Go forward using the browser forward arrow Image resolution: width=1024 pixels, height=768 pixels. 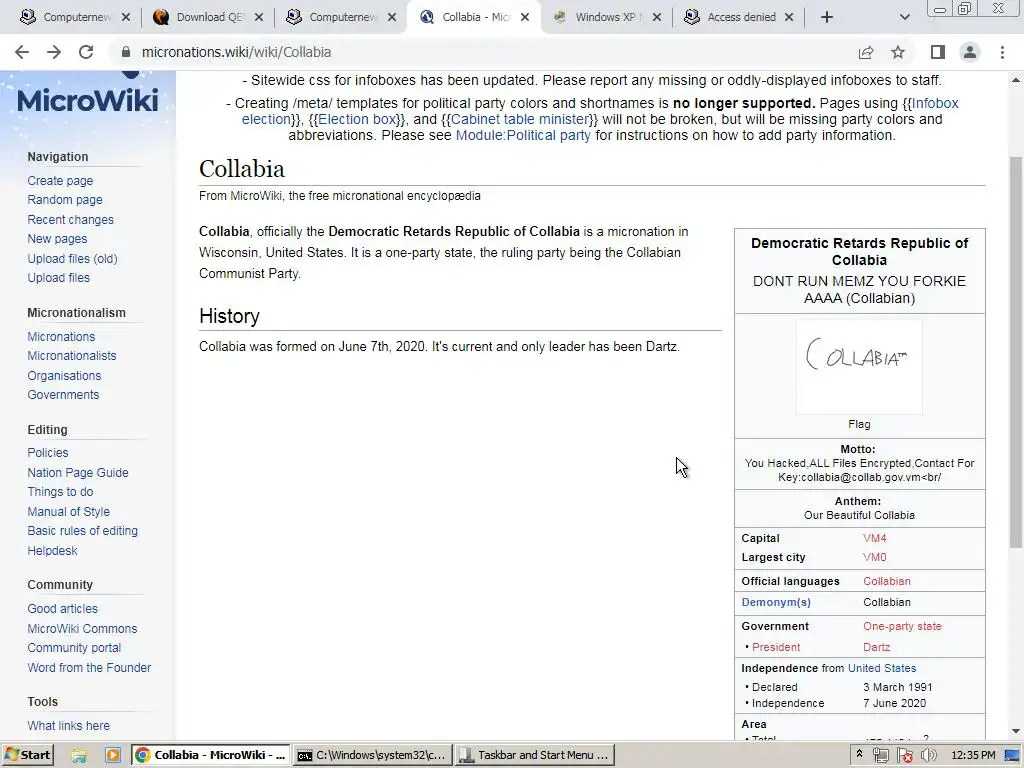click(54, 52)
